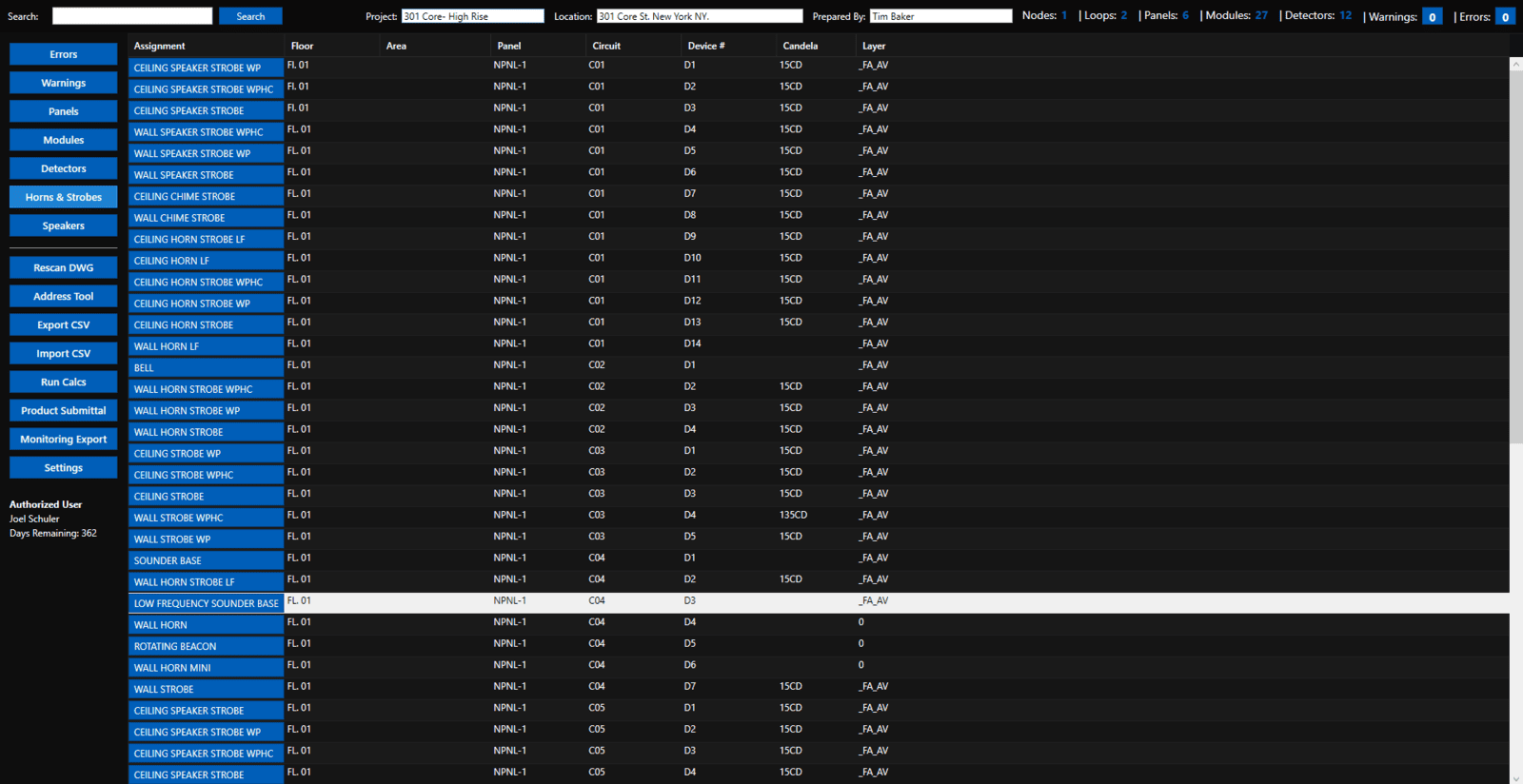
Task: Click the Warnings count badge
Action: [1432, 17]
